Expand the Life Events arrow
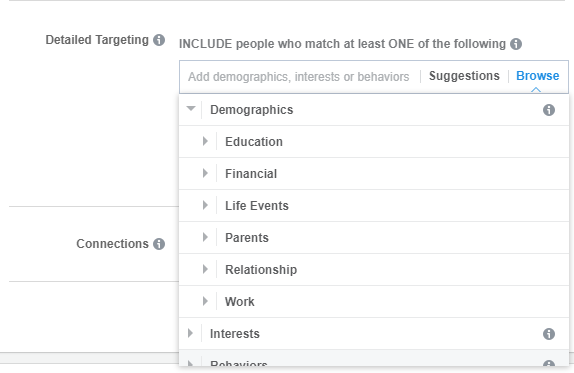This screenshot has height=373, width=574. click(205, 205)
